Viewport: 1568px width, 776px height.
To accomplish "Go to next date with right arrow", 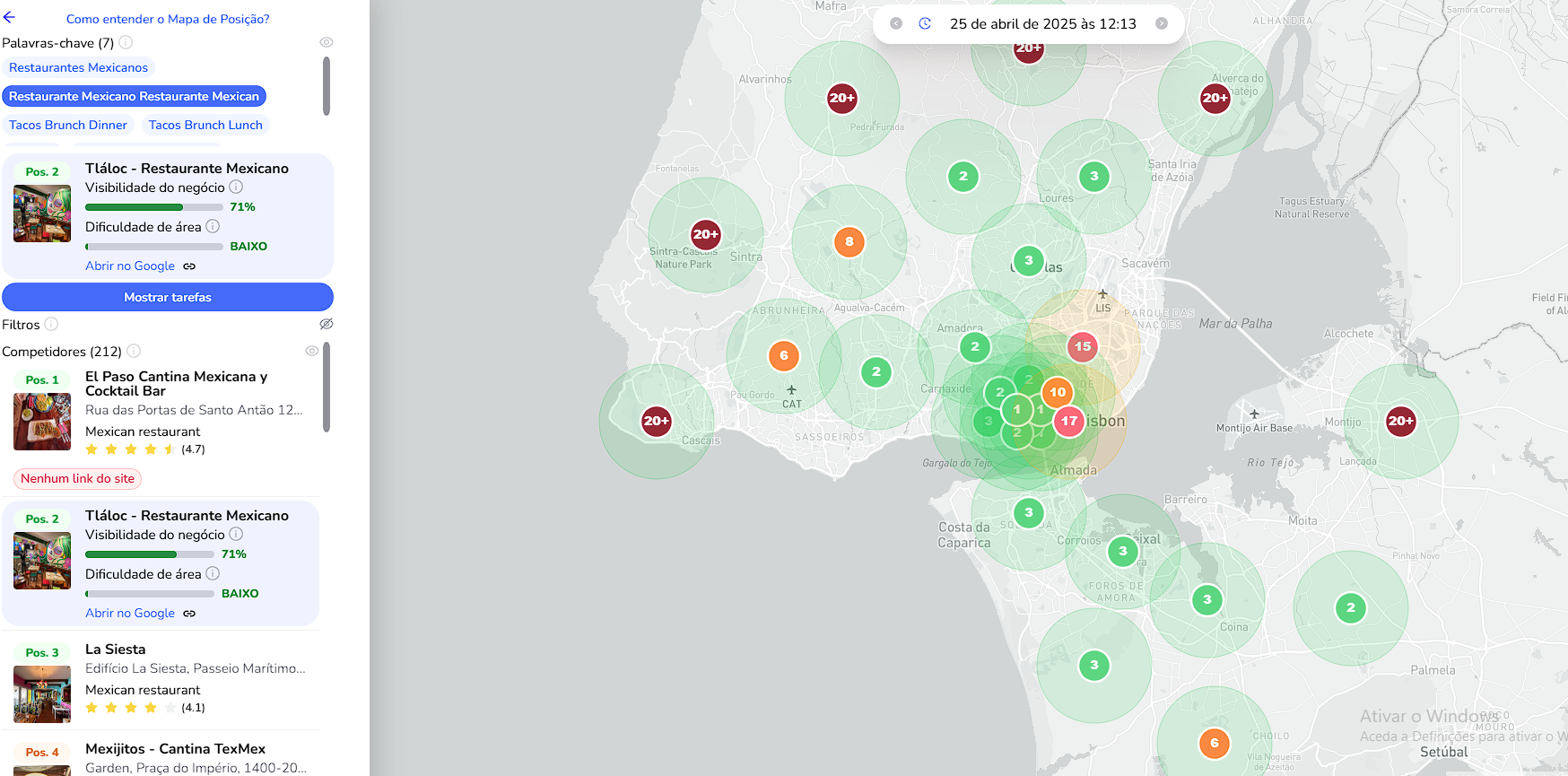I will 1162,23.
